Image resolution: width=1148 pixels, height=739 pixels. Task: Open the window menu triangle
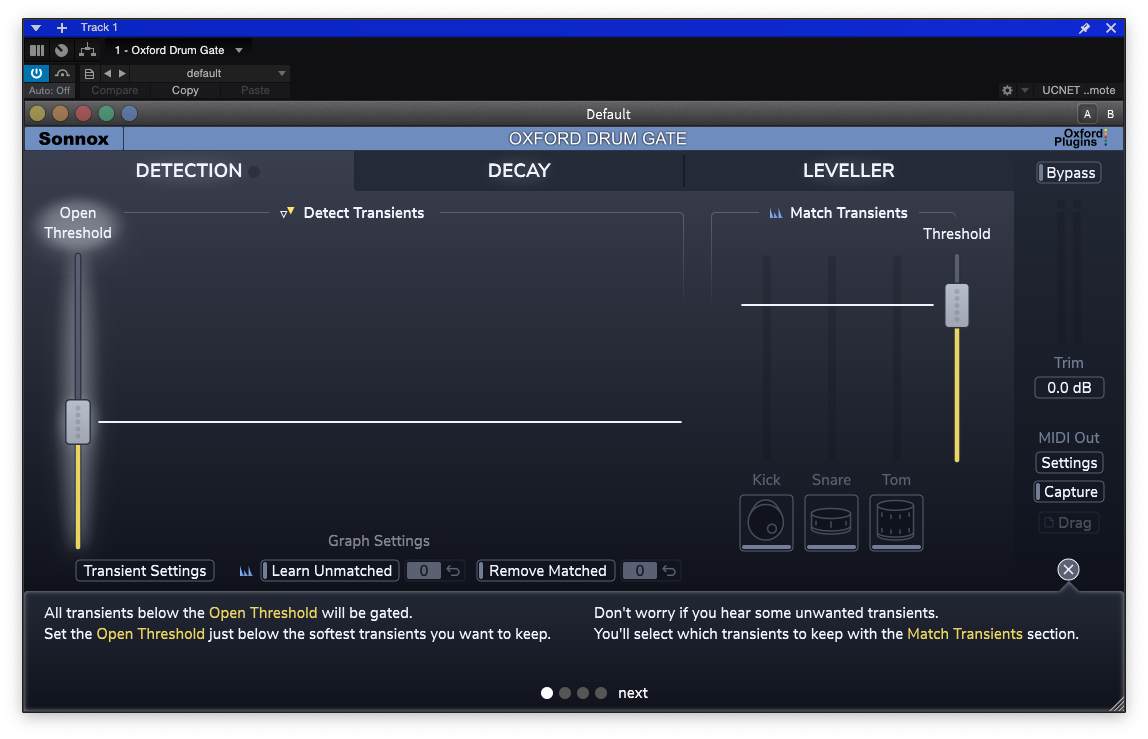[36, 28]
